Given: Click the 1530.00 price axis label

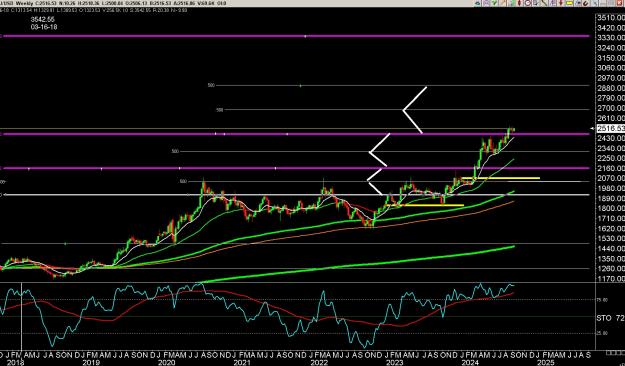Looking at the screenshot, I should click(611, 238).
